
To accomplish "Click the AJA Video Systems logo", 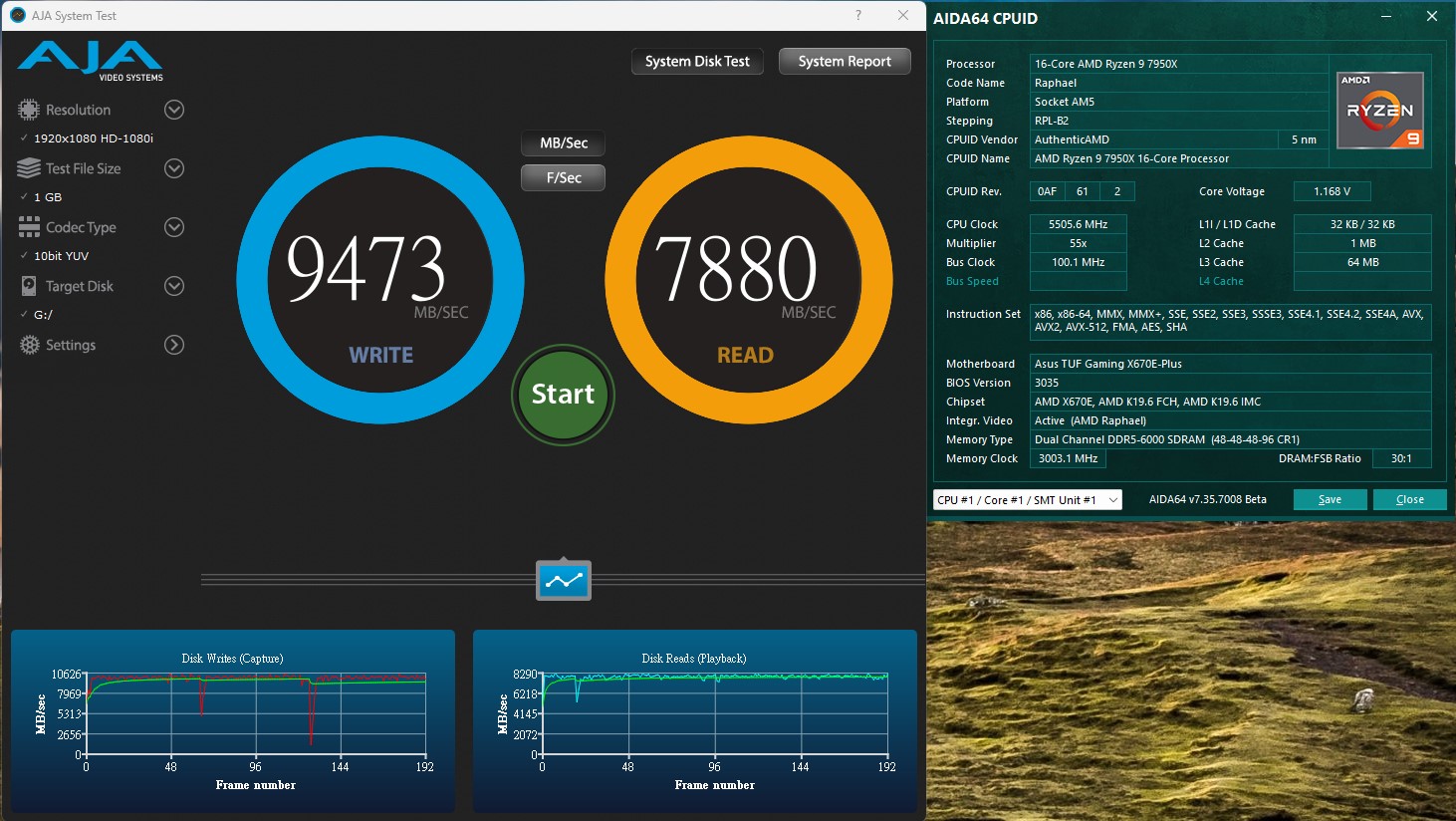I will click(91, 62).
